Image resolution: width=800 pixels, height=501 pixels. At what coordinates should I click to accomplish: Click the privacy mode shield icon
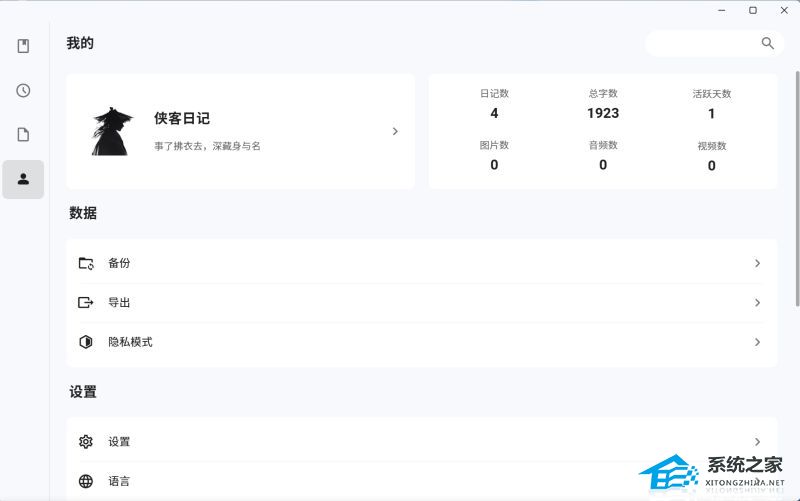point(86,342)
